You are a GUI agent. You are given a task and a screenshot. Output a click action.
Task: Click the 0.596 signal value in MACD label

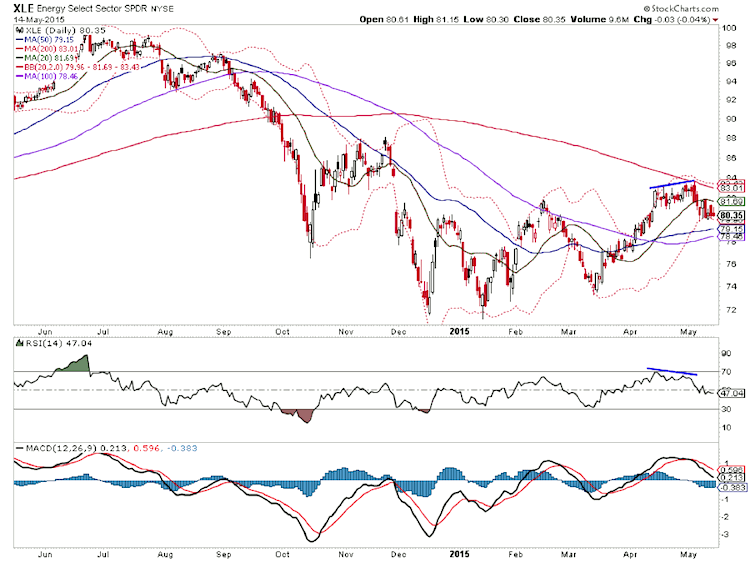145,448
